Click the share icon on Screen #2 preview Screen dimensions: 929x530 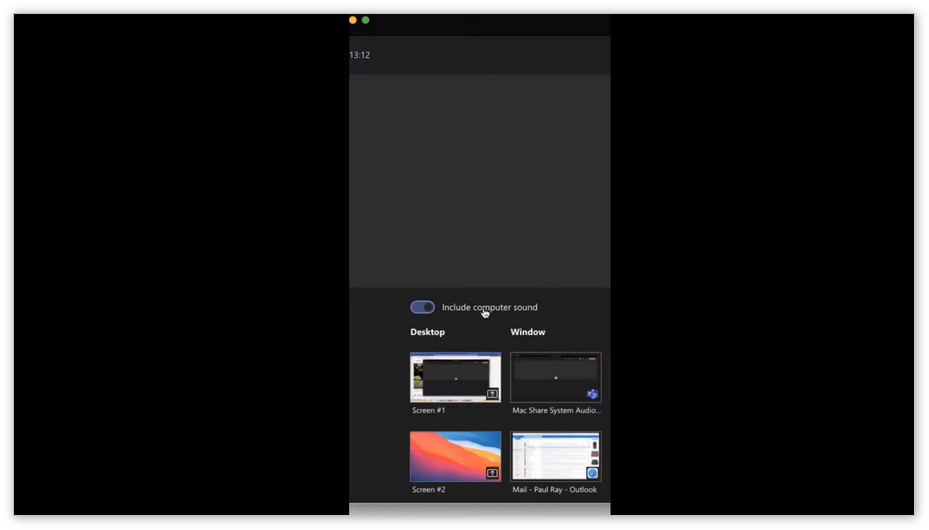tap(492, 473)
